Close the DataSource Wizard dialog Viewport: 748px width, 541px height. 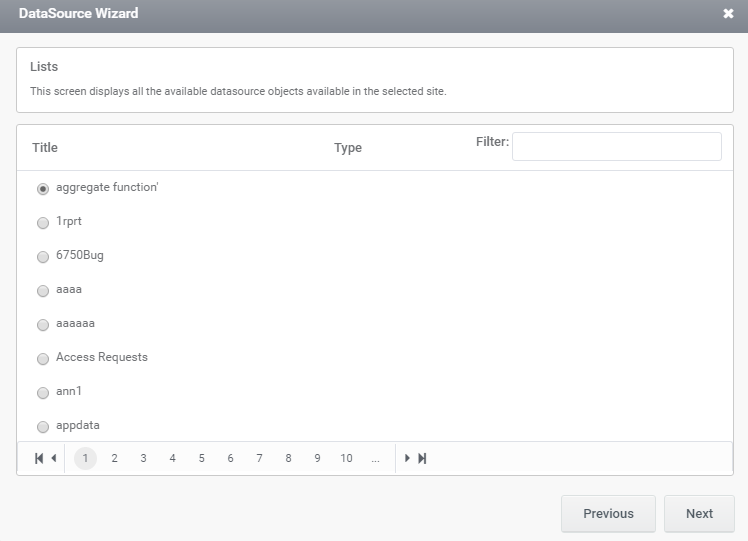(728, 13)
